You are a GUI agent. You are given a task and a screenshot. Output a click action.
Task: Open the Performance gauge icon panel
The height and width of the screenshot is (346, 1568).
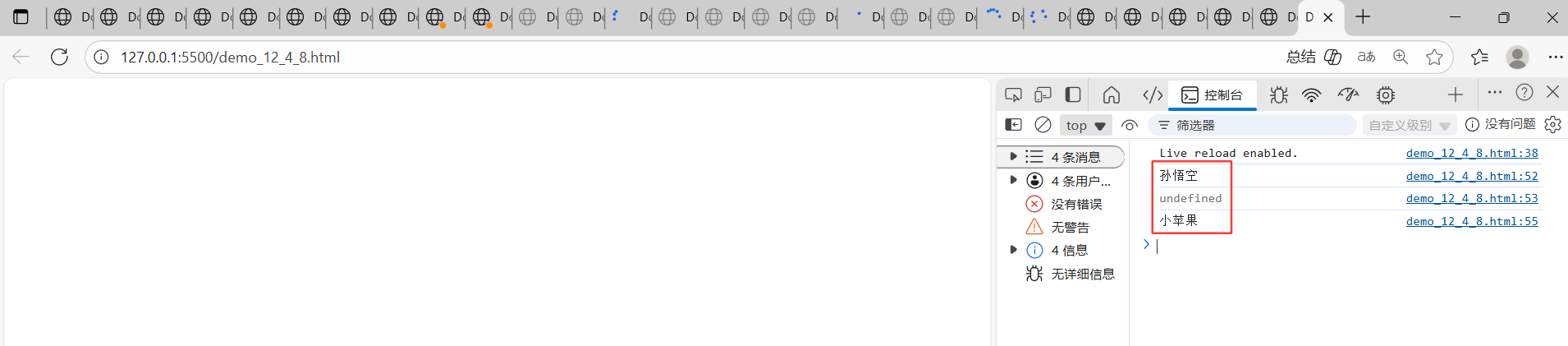(x=1348, y=95)
